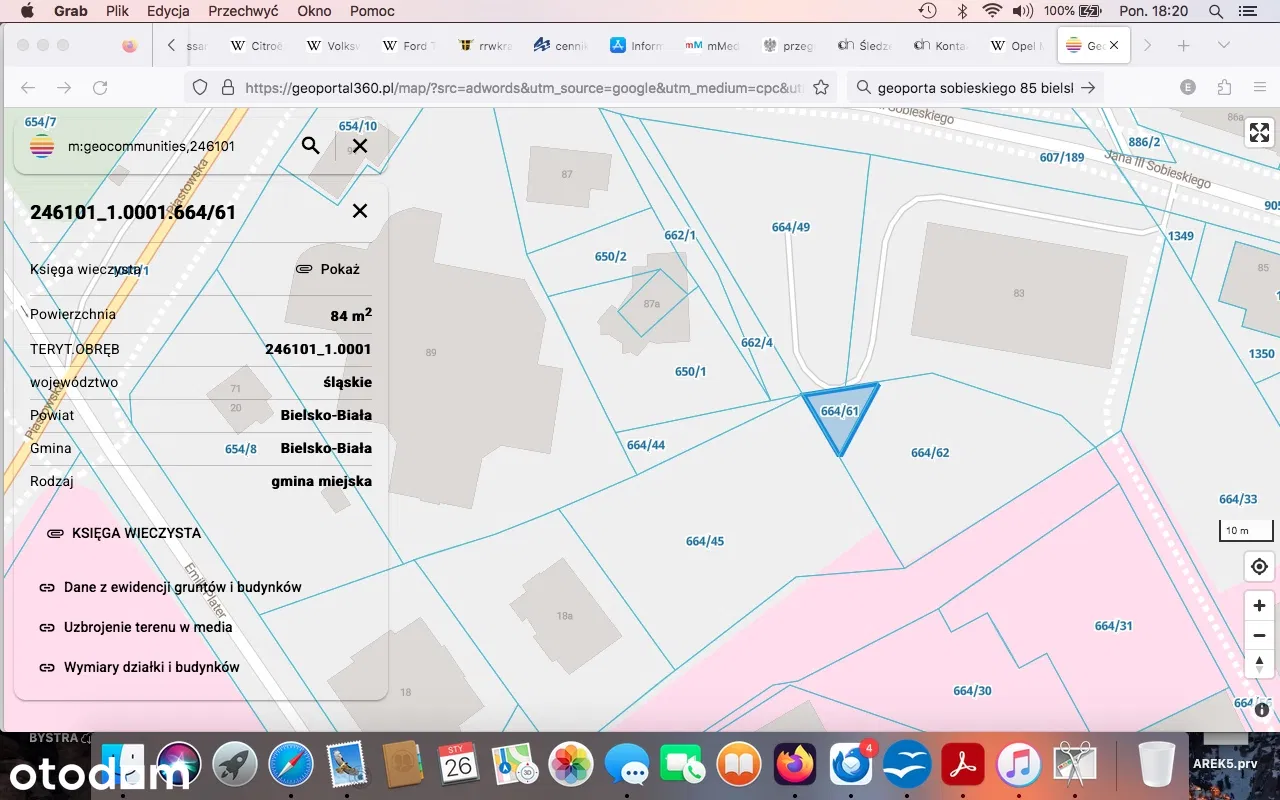Close the 246101_1.0001:664/61 parcel details panel
The height and width of the screenshot is (800, 1280).
(360, 211)
